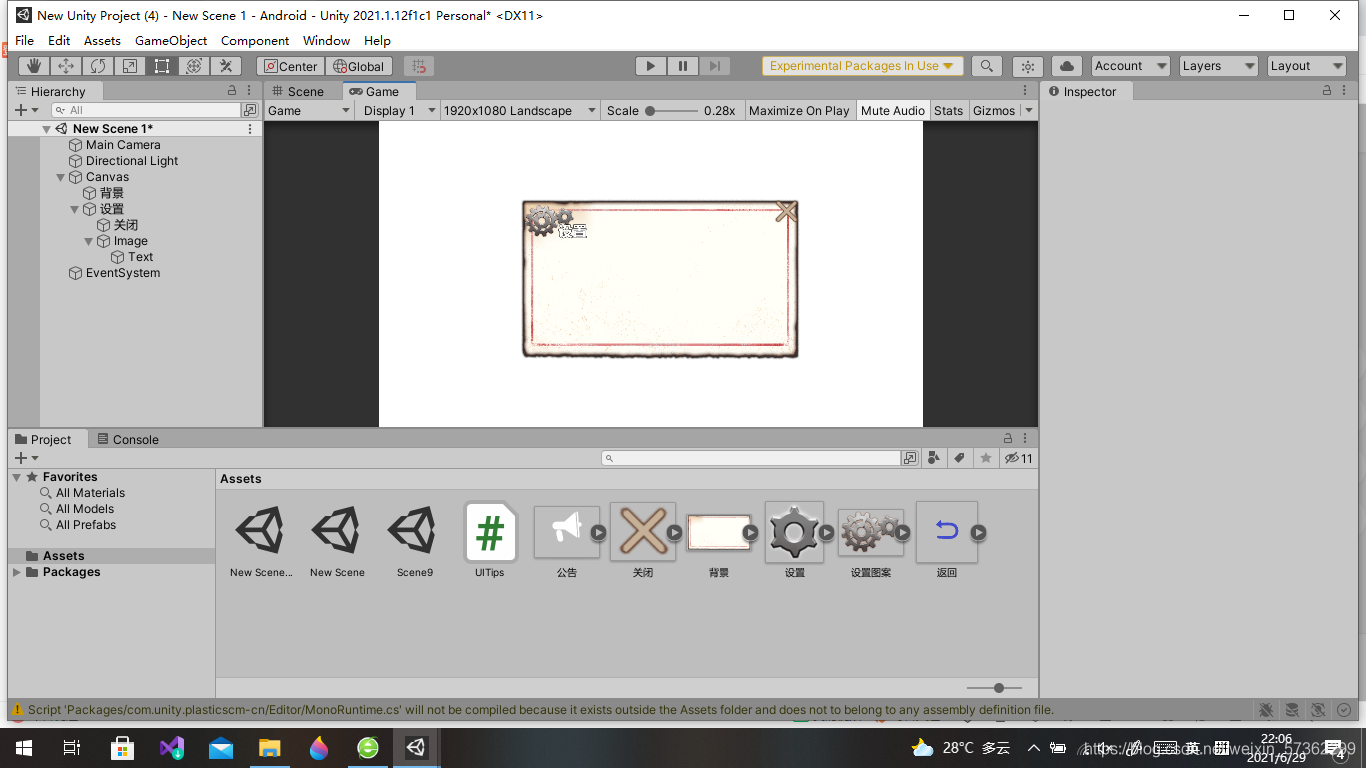The image size is (1366, 768).
Task: Select the Move tool
Action: [66, 66]
